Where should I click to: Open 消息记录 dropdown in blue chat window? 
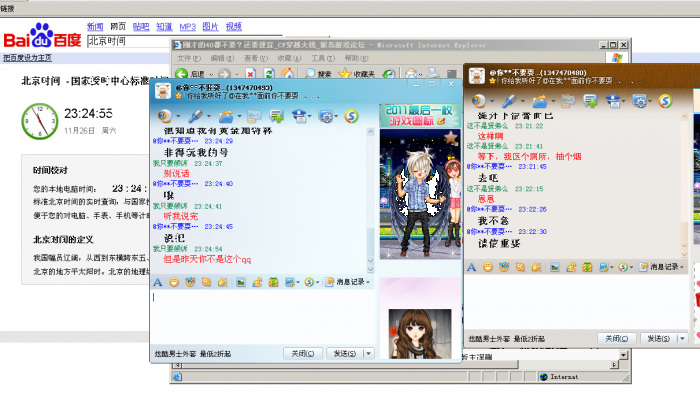pyautogui.click(x=348, y=282)
